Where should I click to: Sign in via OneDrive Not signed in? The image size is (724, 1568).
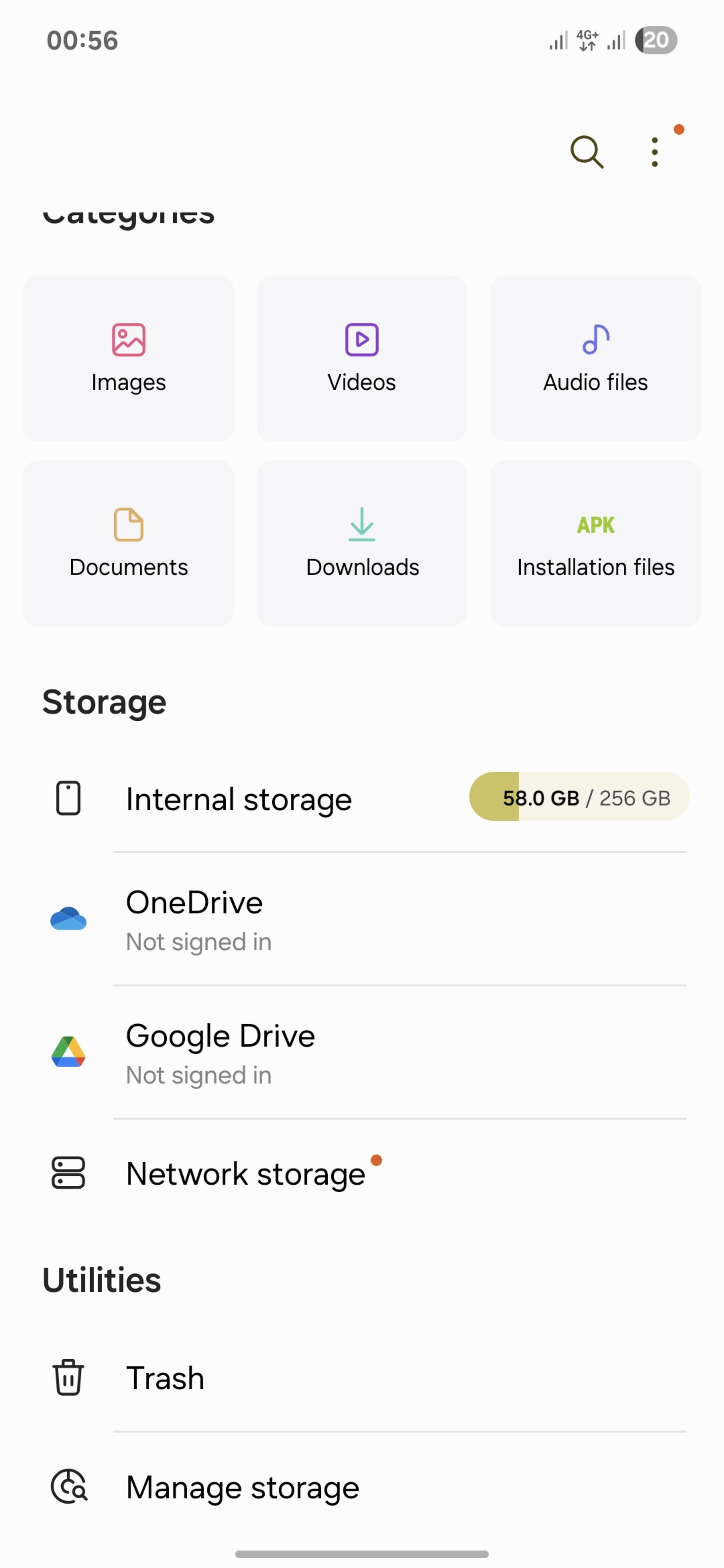[198, 942]
